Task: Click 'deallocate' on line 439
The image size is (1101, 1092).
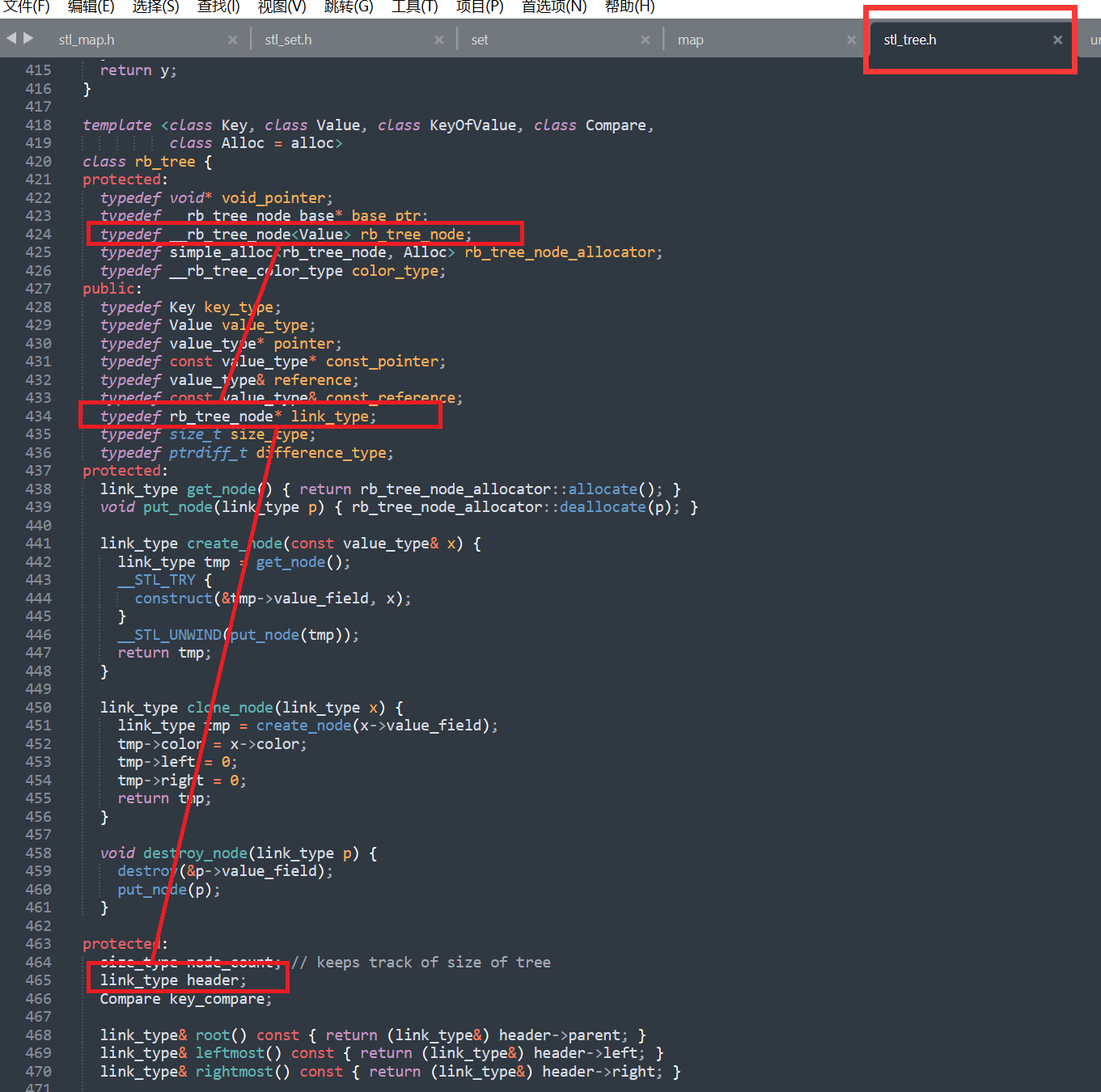Action: point(603,507)
